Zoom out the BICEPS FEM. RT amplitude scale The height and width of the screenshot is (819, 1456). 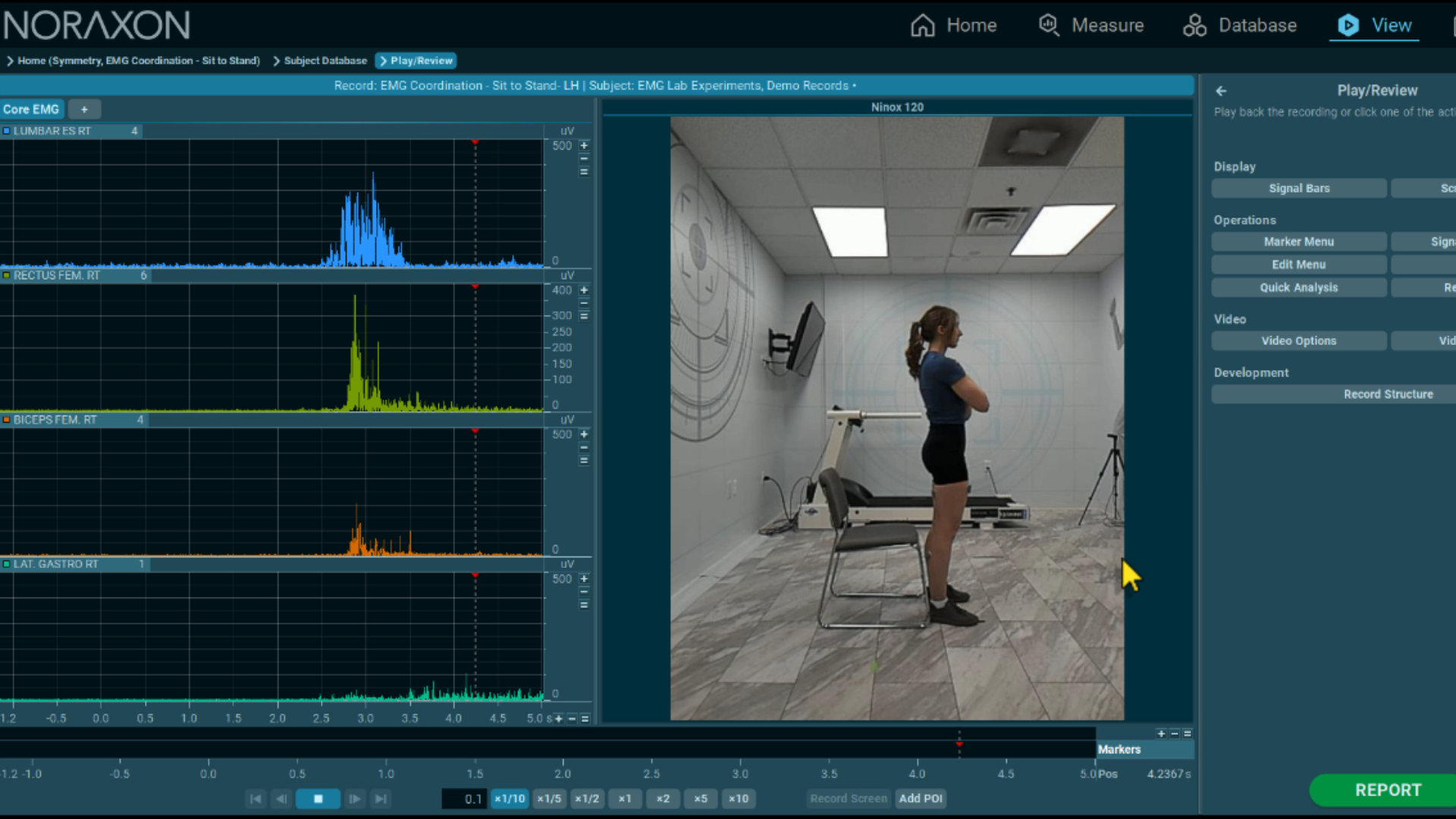(584, 447)
